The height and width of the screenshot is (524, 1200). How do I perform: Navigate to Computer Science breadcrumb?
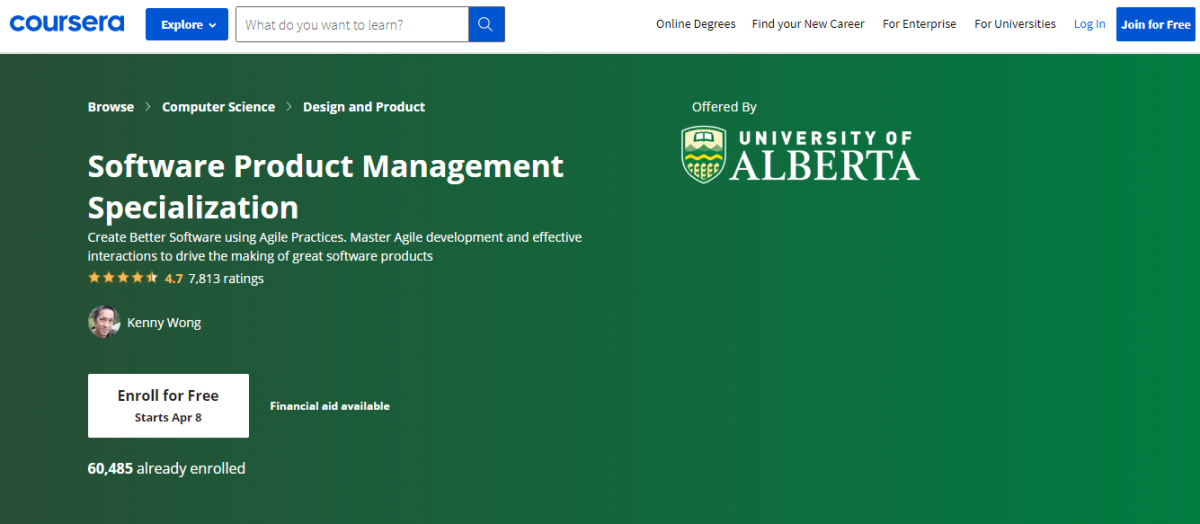[x=218, y=107]
